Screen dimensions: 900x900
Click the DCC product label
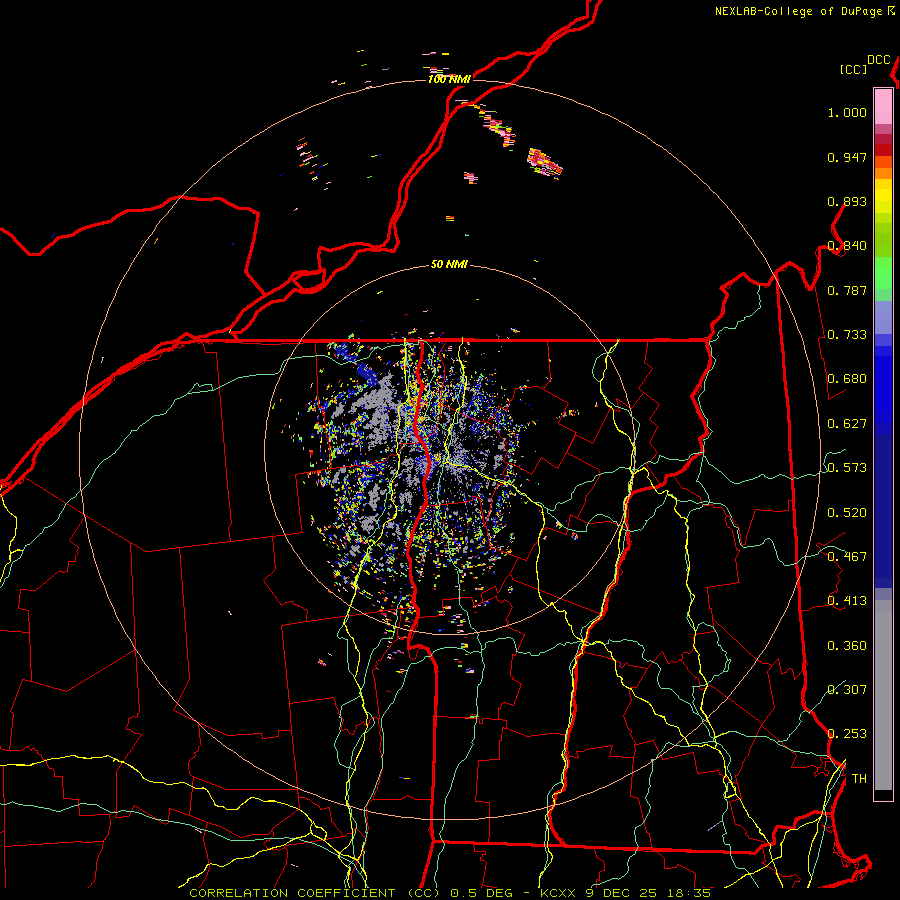point(879,60)
